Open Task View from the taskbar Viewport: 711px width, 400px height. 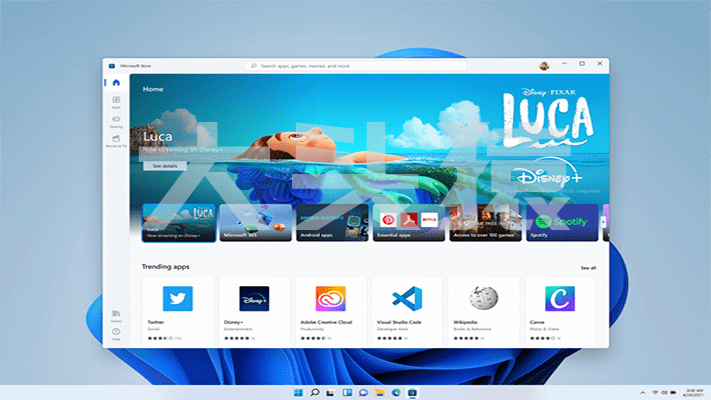click(330, 393)
